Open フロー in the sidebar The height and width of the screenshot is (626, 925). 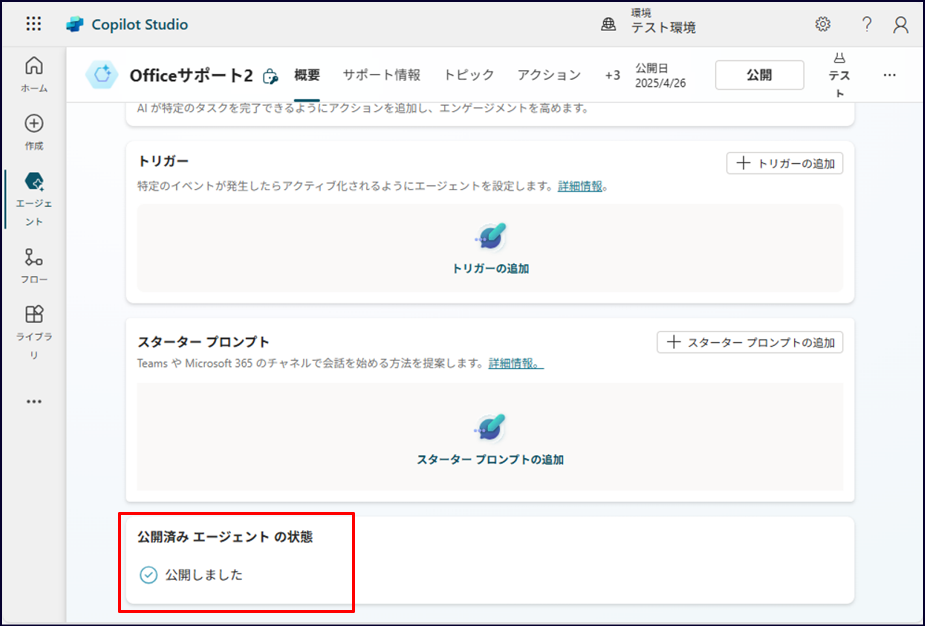[x=34, y=266]
